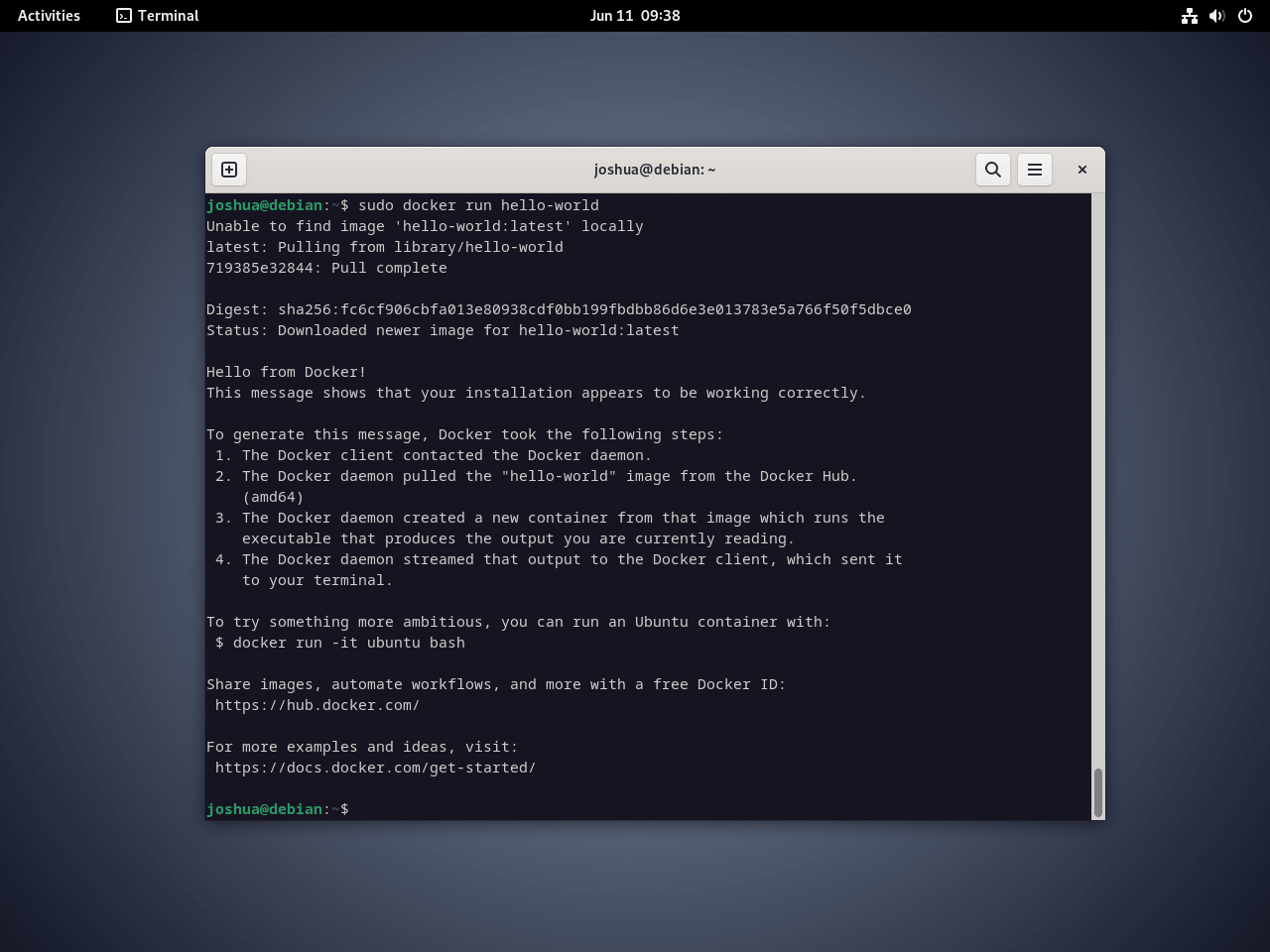Open the terminal hamburger menu
Screen dimensions: 1270x952
[1035, 170]
